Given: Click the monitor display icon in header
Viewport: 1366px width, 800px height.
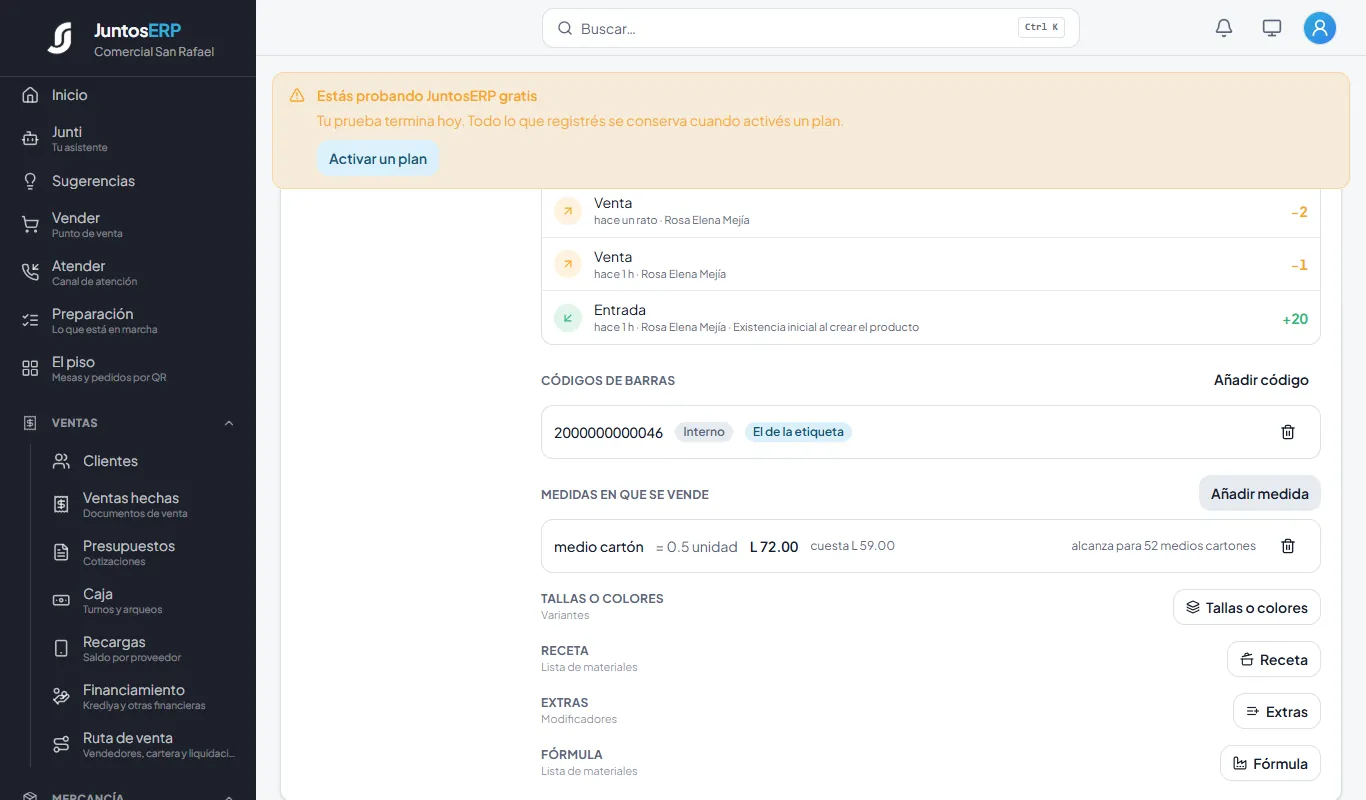Looking at the screenshot, I should 1272,28.
